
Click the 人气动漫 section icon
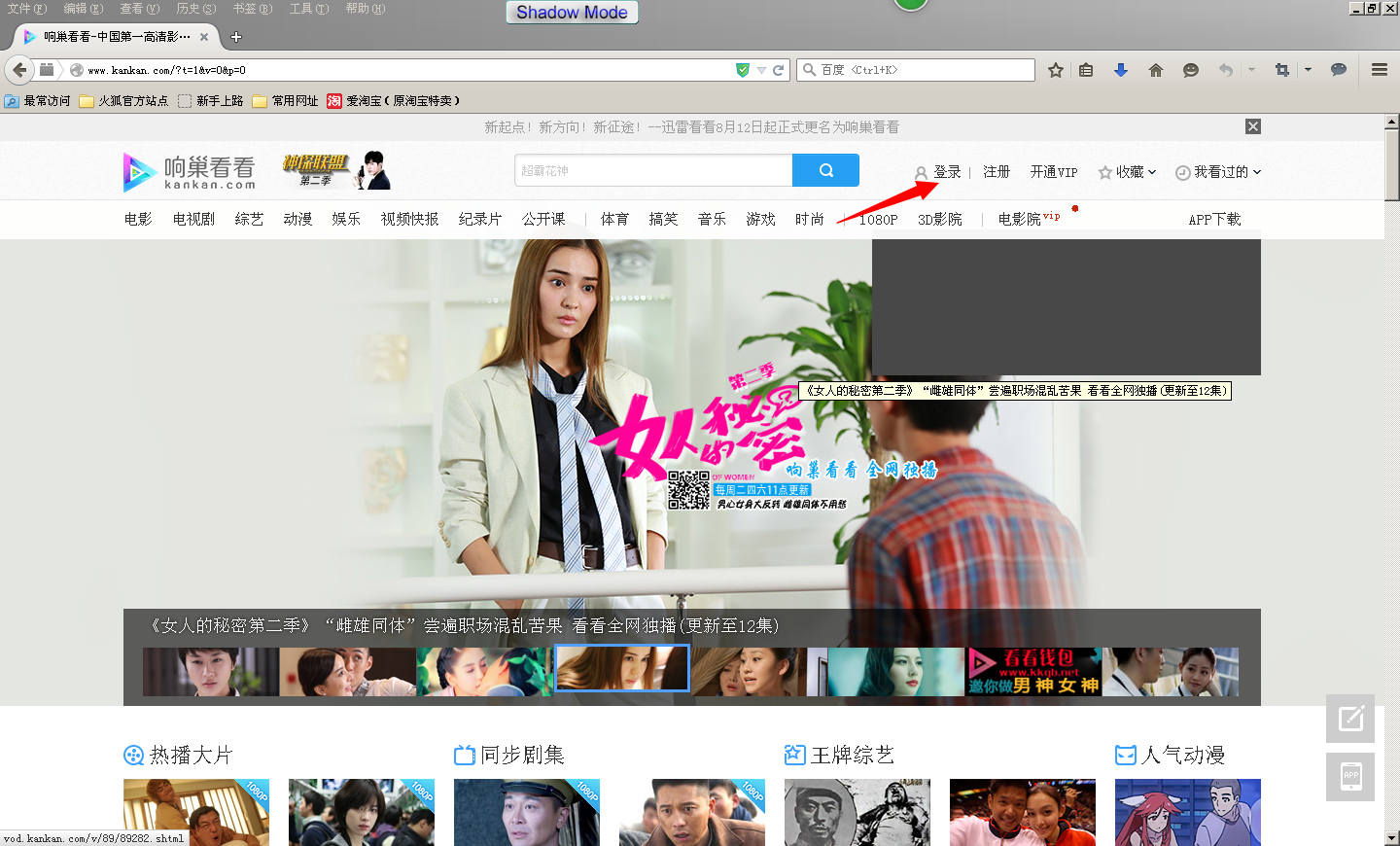(x=1126, y=755)
